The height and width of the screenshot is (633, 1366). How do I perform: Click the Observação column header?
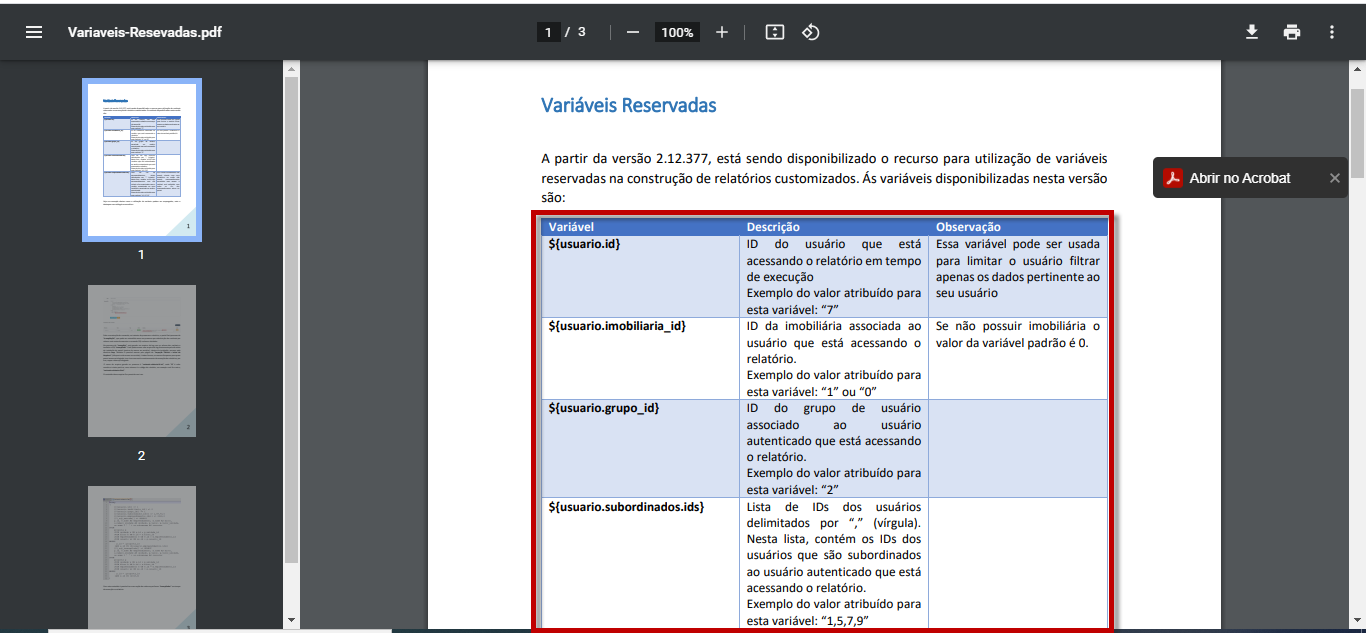[x=1018, y=227]
